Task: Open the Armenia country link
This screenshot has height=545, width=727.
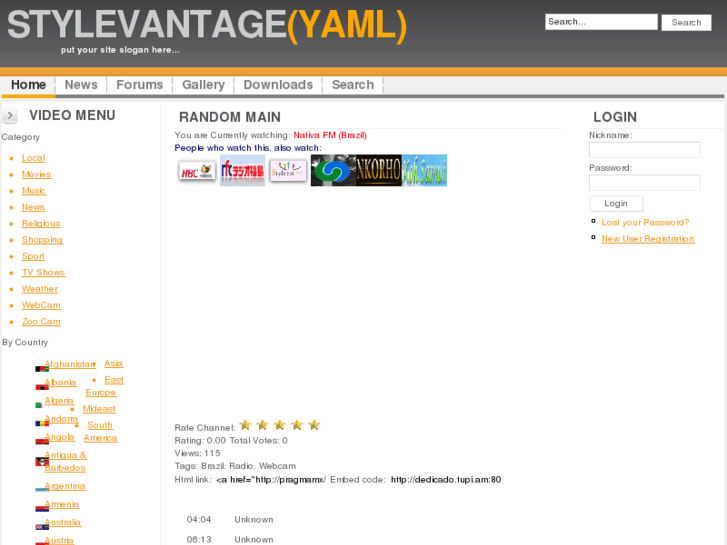Action: click(62, 504)
